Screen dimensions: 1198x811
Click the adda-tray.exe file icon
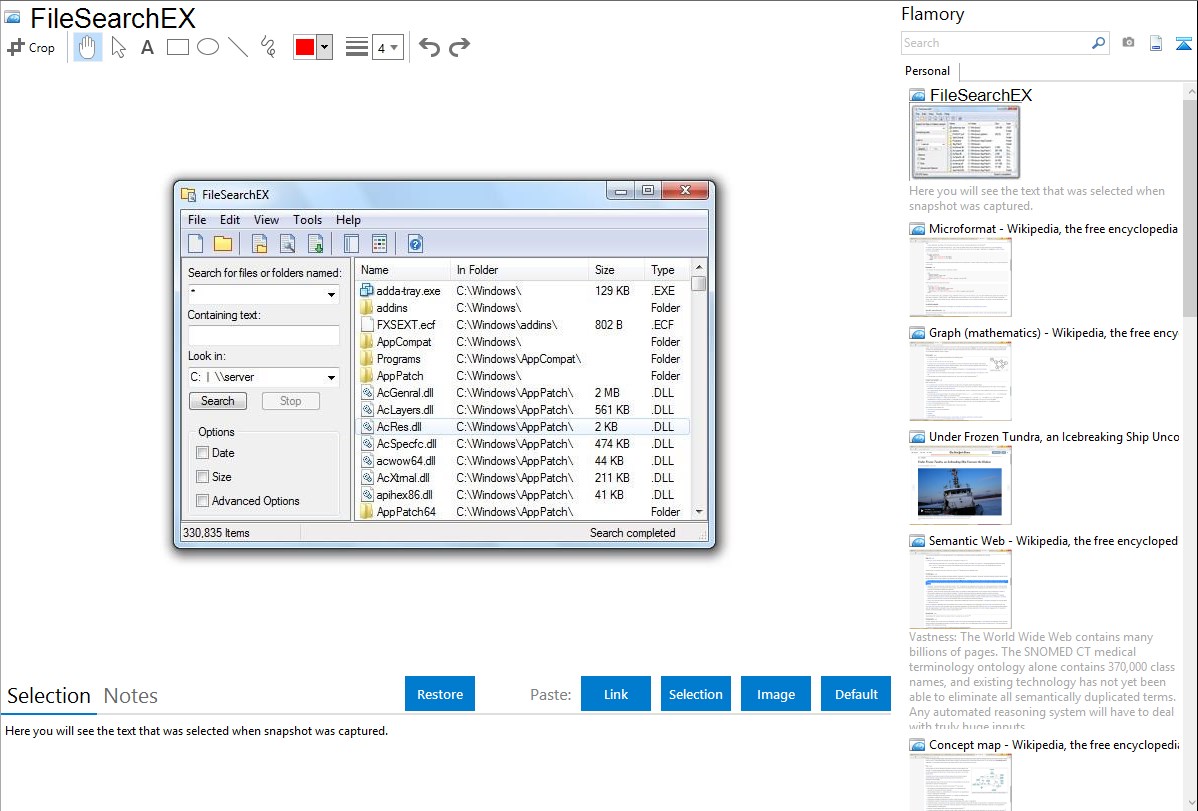(x=367, y=290)
